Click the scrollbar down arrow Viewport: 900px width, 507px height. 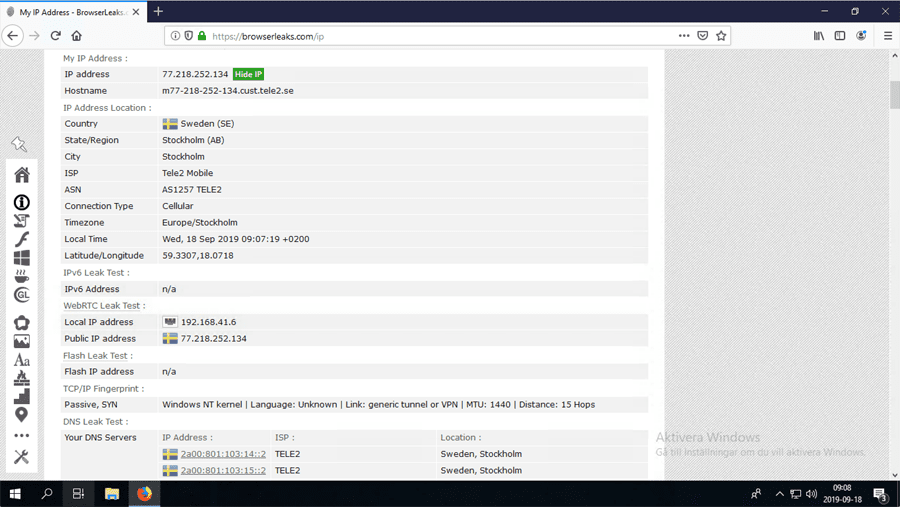tap(894, 475)
